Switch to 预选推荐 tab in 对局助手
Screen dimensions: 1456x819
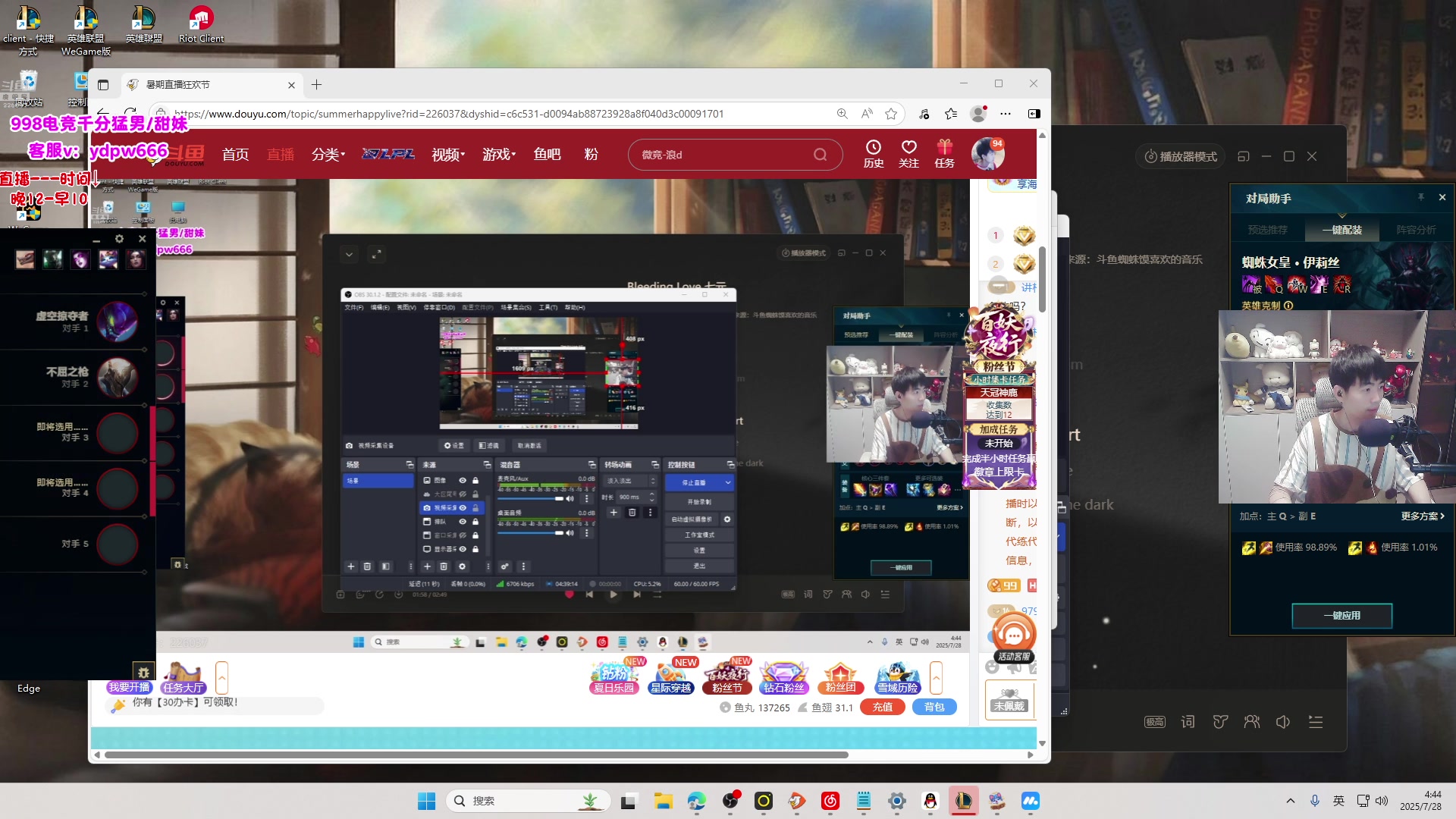click(1268, 230)
